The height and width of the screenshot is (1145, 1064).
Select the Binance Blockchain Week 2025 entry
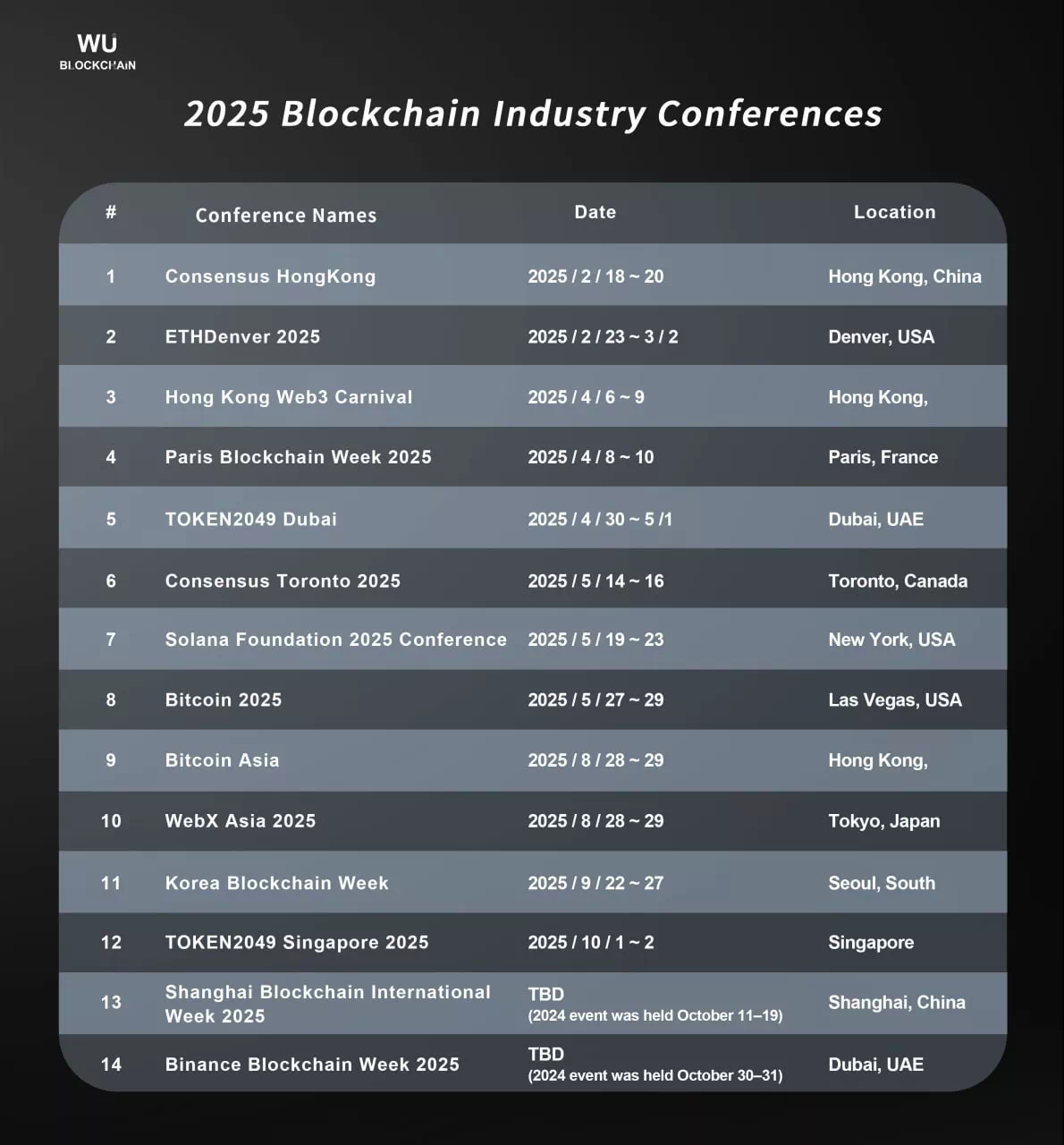[312, 1064]
